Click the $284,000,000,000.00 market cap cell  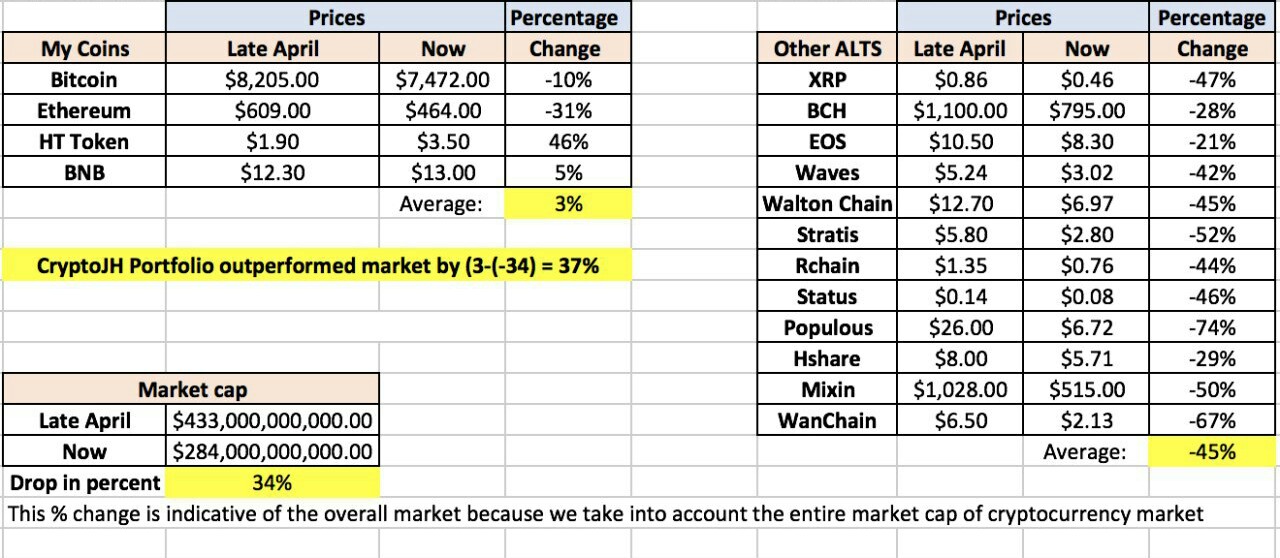click(x=273, y=452)
